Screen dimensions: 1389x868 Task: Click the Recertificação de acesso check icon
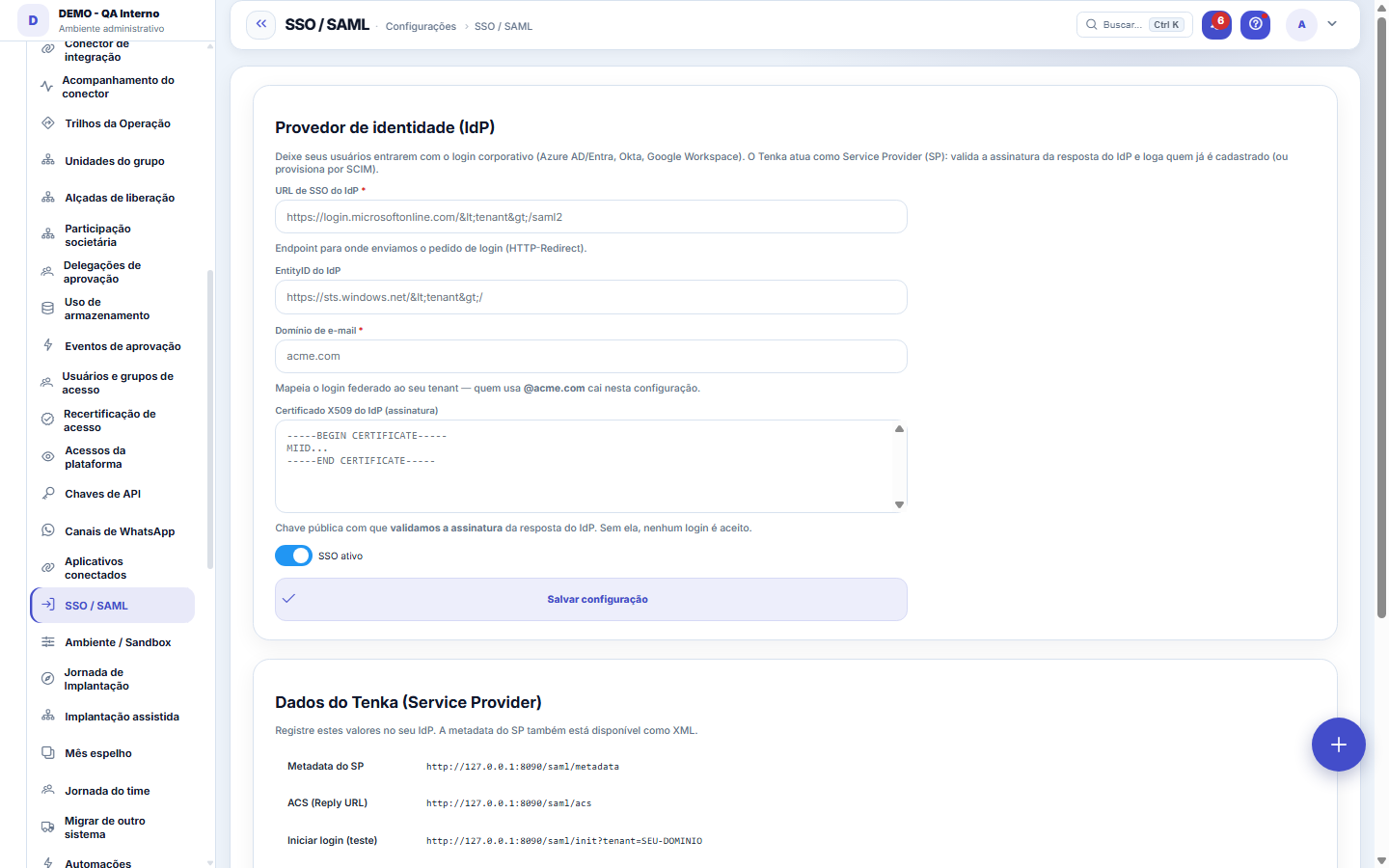pyautogui.click(x=47, y=420)
